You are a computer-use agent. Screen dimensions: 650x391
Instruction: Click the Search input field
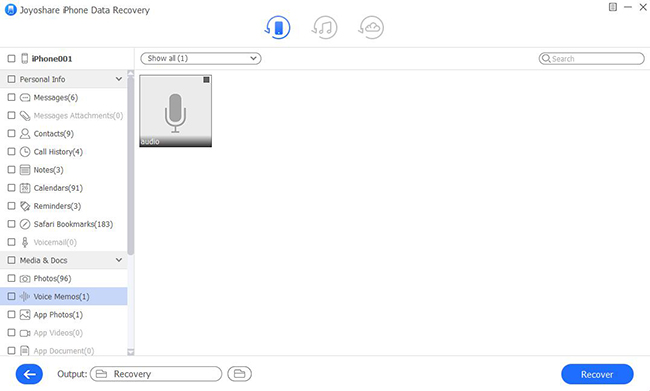592,58
